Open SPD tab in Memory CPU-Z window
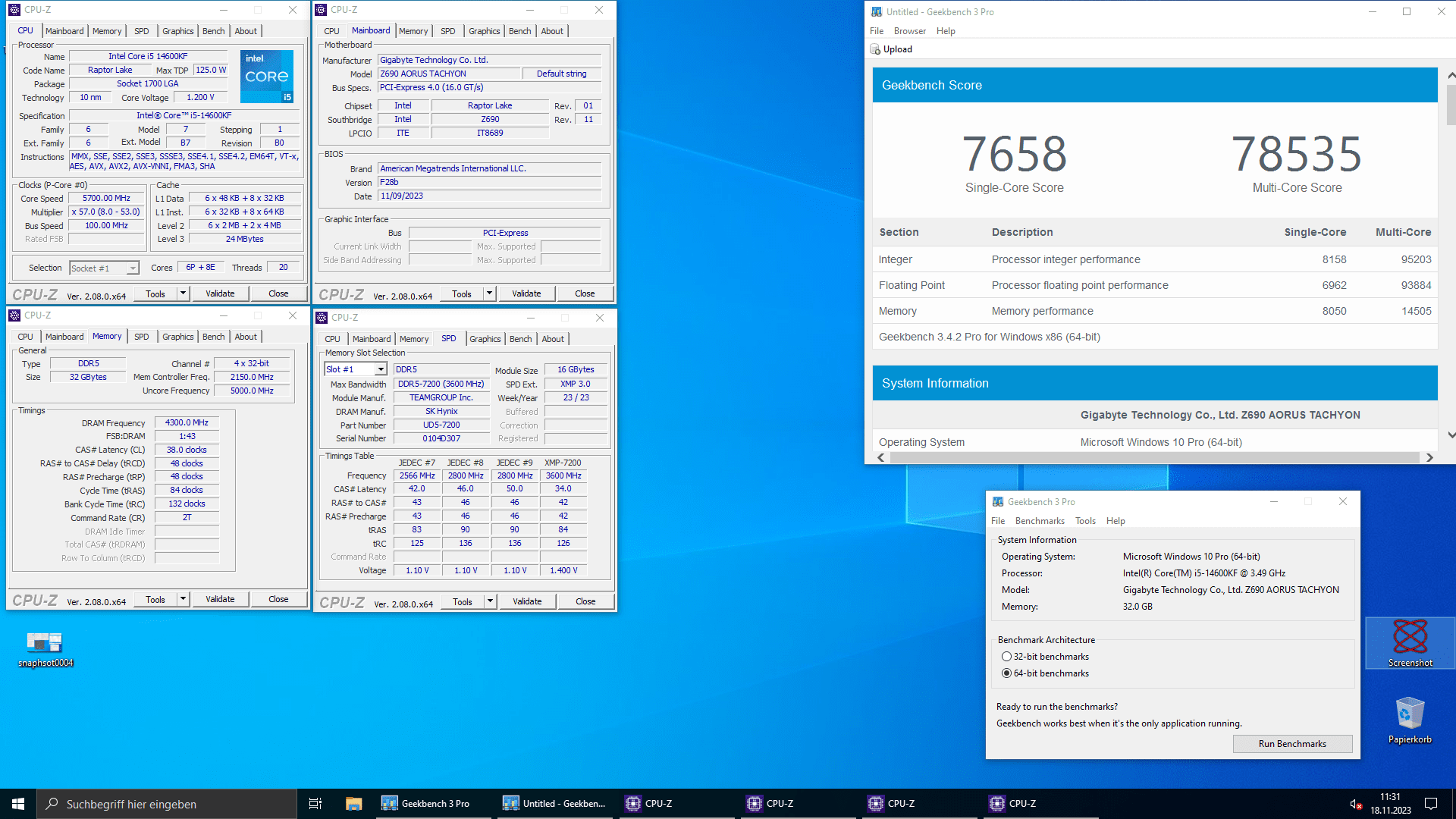Viewport: 1456px width, 819px height. pyautogui.click(x=142, y=337)
